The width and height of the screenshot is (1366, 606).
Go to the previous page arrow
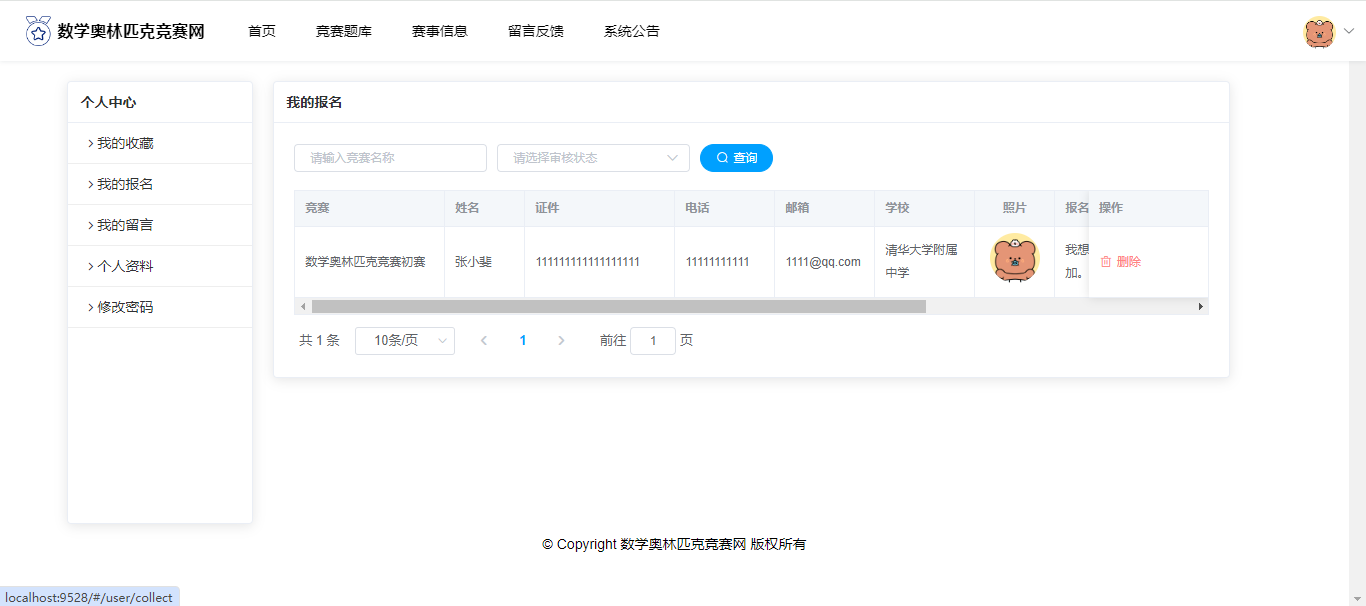pos(484,341)
